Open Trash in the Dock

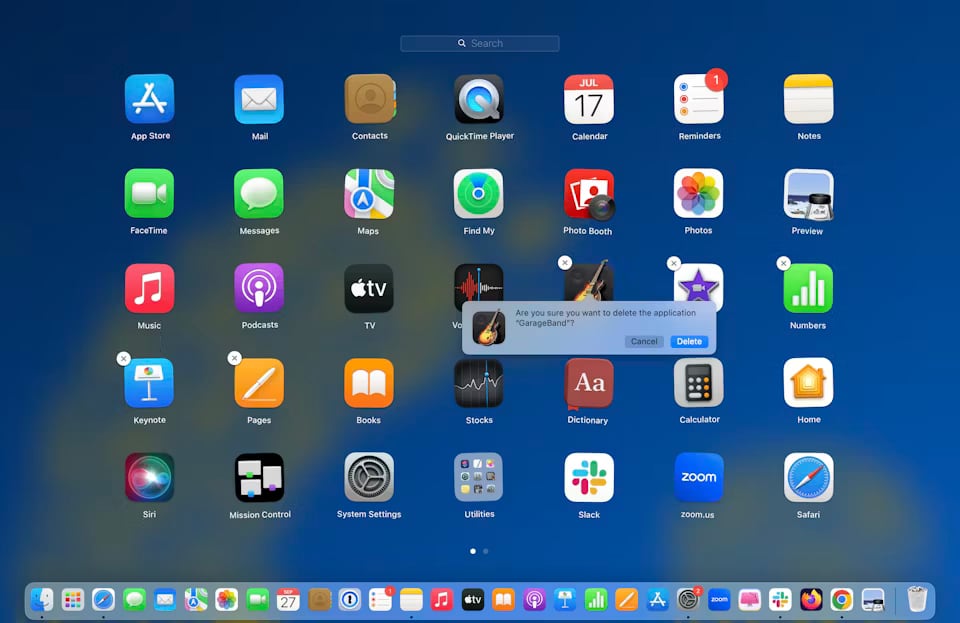pos(917,599)
